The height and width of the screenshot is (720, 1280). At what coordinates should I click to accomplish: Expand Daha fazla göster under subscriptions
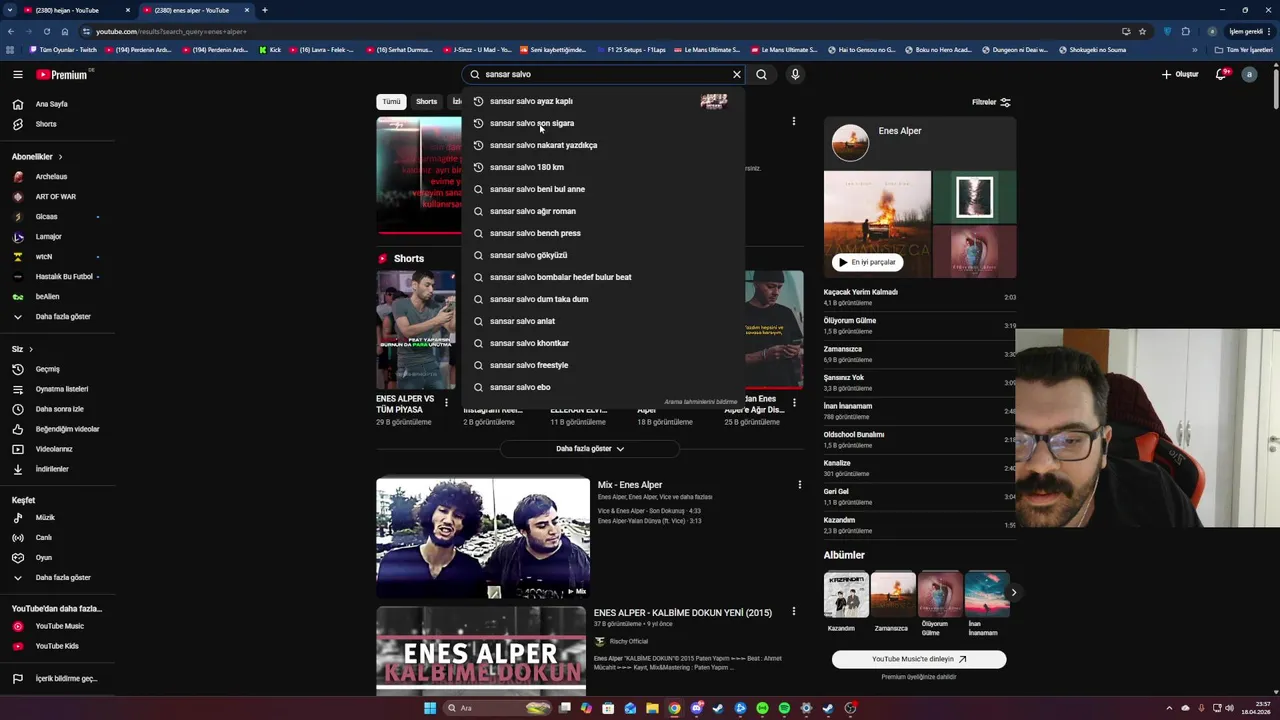[x=63, y=317]
